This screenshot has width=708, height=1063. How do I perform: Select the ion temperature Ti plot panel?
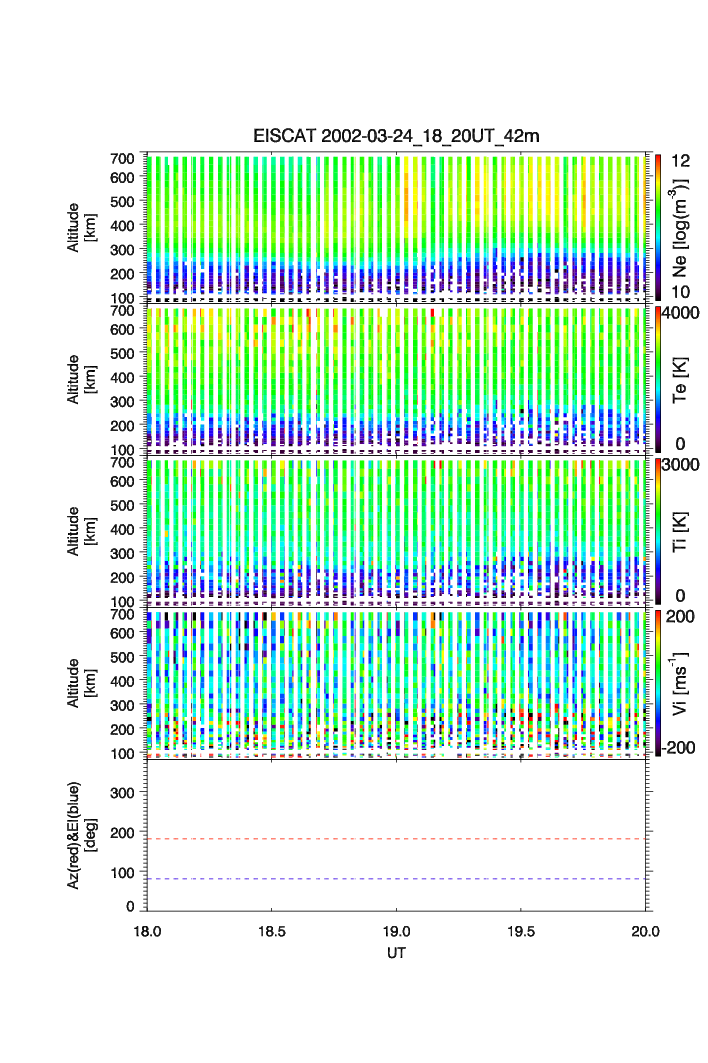point(396,530)
